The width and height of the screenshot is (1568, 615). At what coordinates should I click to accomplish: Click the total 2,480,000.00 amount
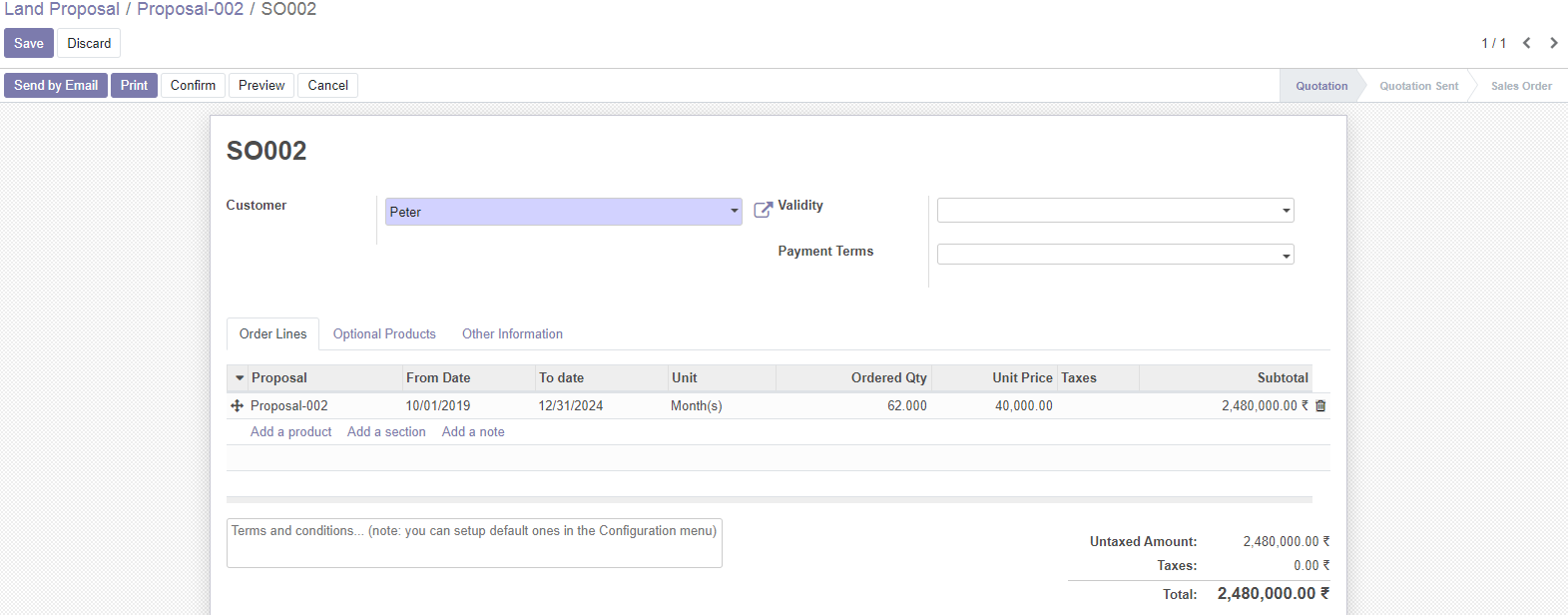1274,593
